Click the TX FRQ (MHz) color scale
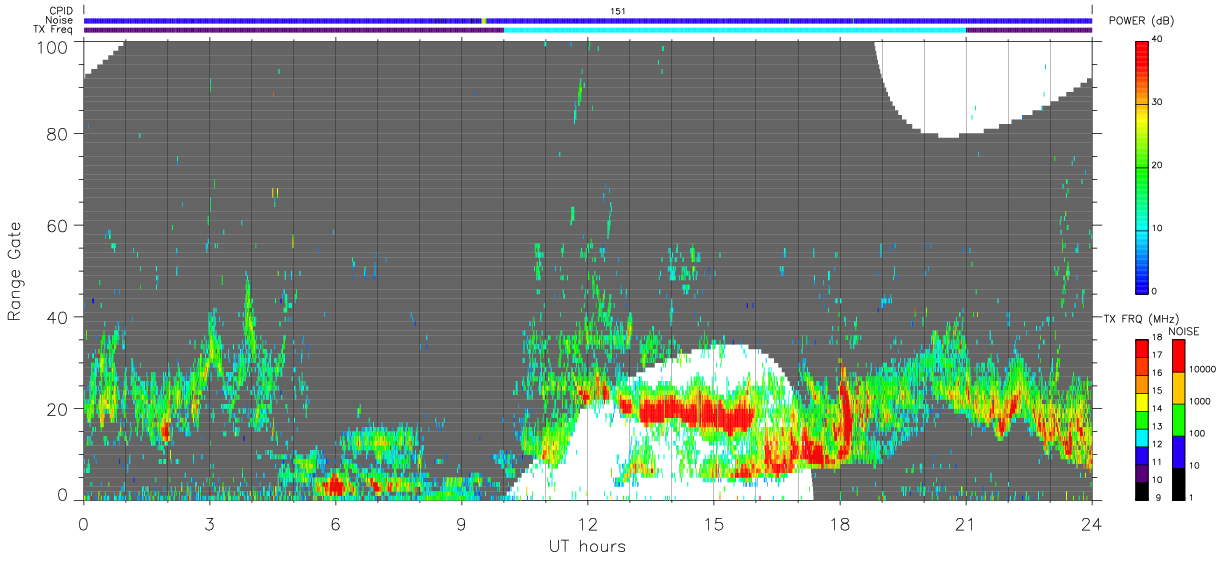The width and height of the screenshot is (1228, 567). 1142,419
